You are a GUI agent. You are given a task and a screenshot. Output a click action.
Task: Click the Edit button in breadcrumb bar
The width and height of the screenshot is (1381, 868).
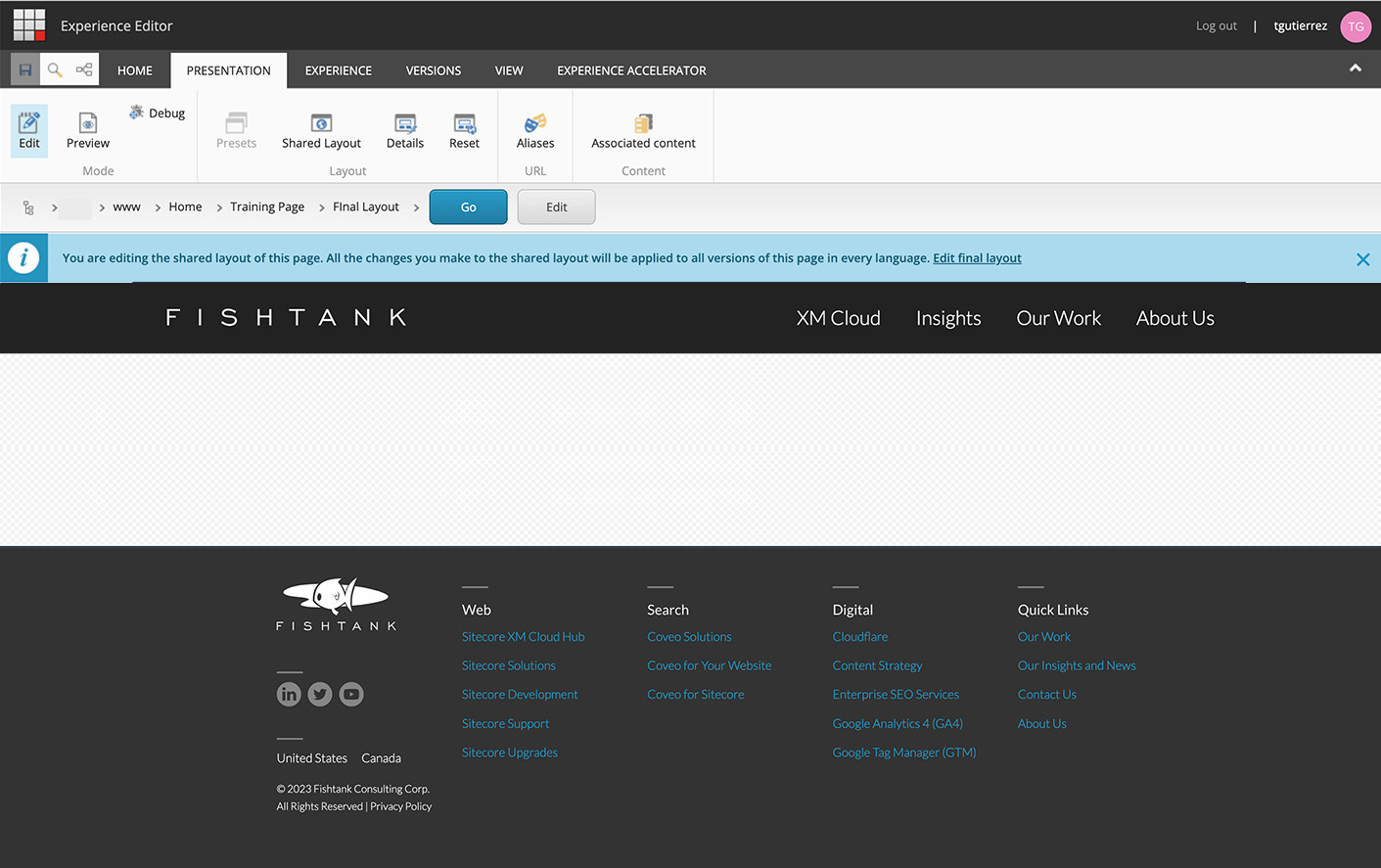(x=556, y=206)
